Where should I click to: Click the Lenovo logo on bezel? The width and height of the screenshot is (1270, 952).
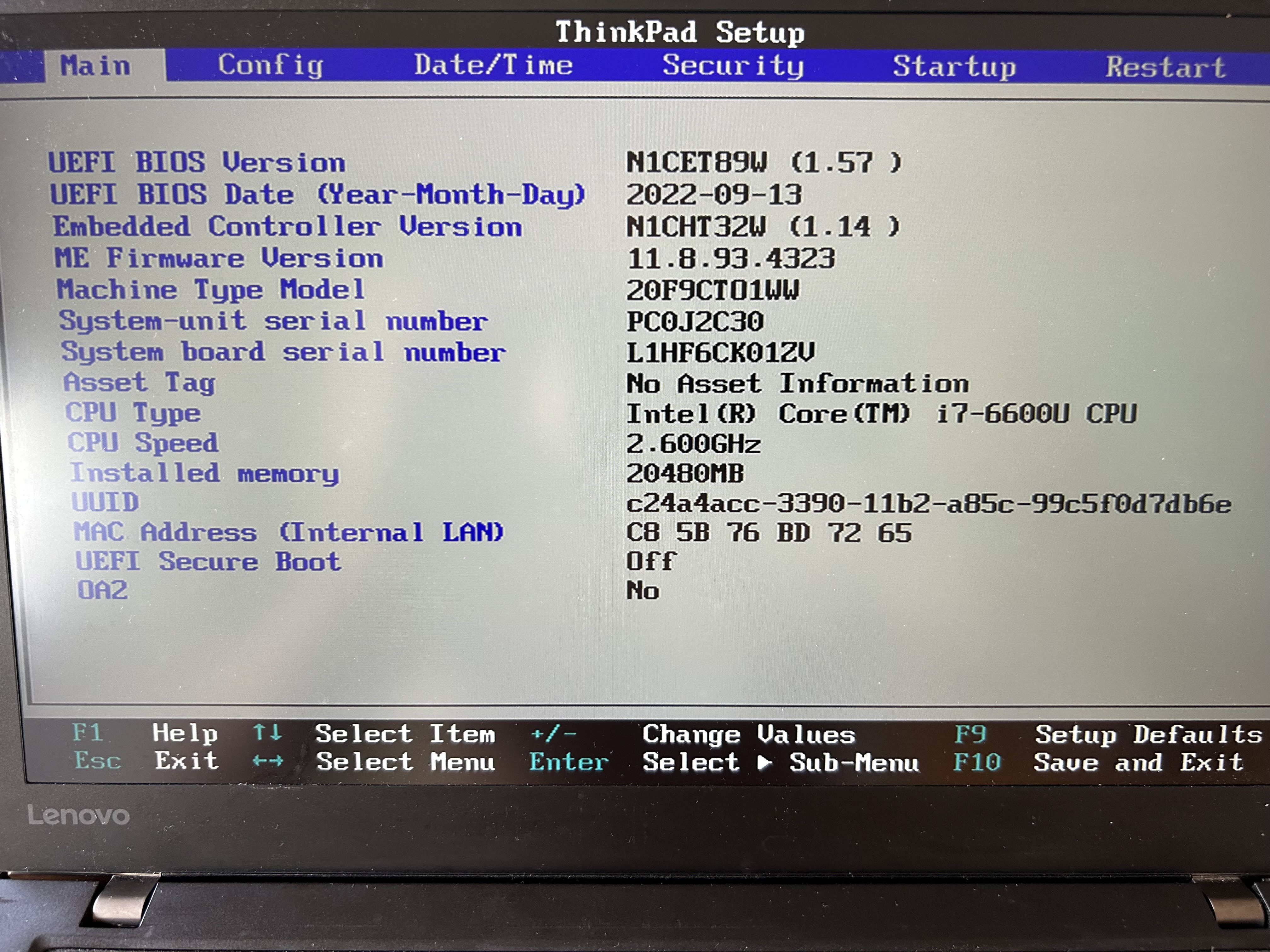click(x=79, y=815)
